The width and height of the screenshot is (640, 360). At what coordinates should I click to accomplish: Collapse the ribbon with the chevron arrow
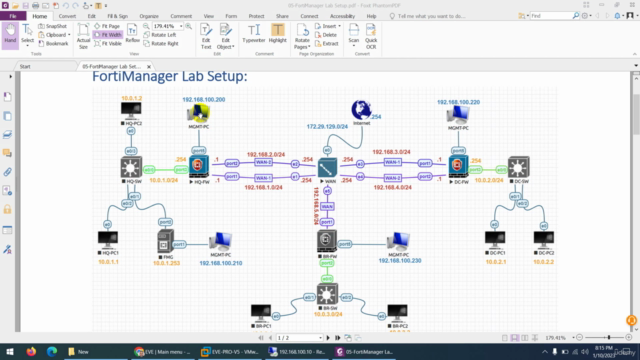point(635,54)
